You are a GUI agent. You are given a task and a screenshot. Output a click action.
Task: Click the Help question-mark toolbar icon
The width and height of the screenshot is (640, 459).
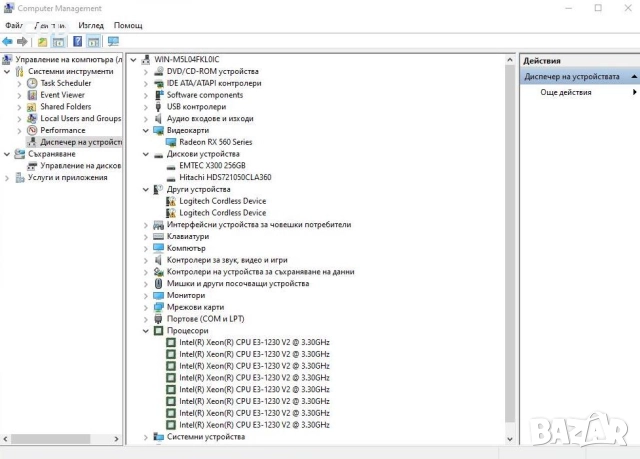click(76, 41)
